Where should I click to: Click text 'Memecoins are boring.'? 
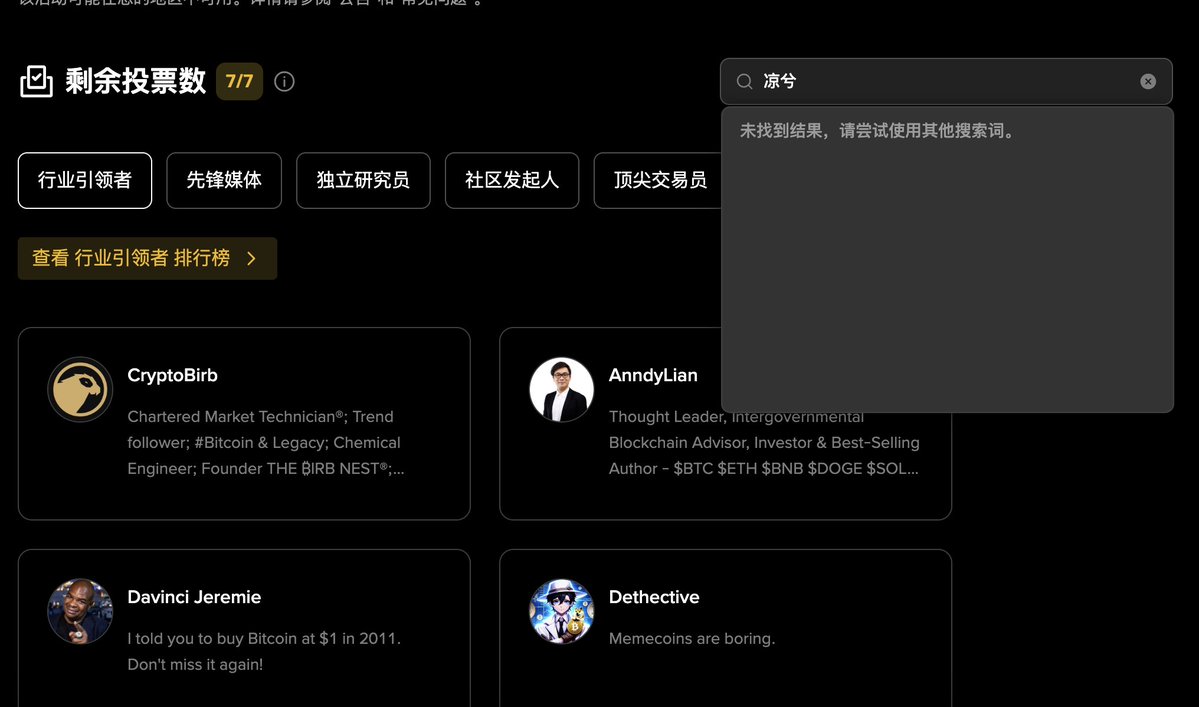(692, 638)
